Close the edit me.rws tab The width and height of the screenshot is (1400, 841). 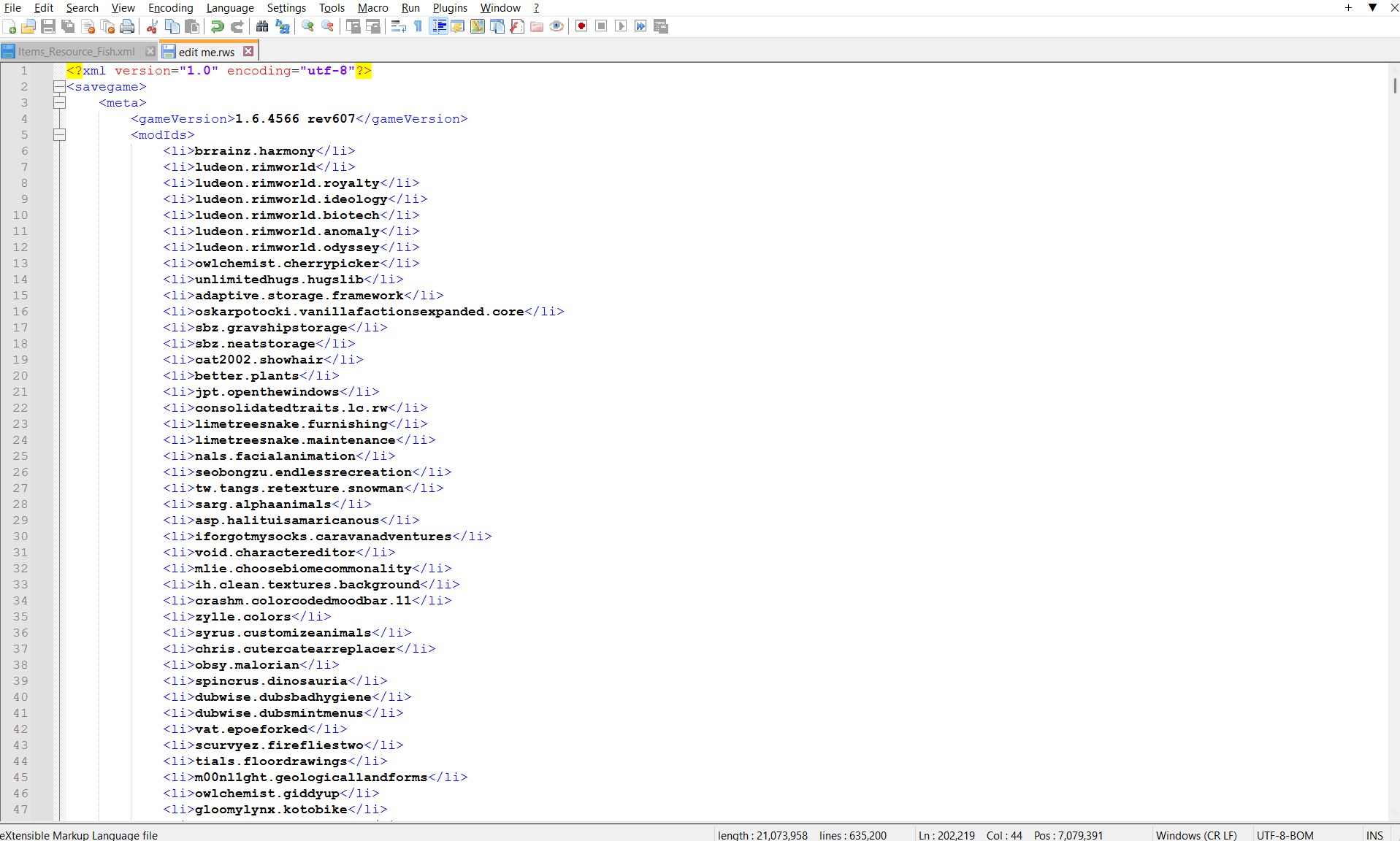[x=248, y=51]
